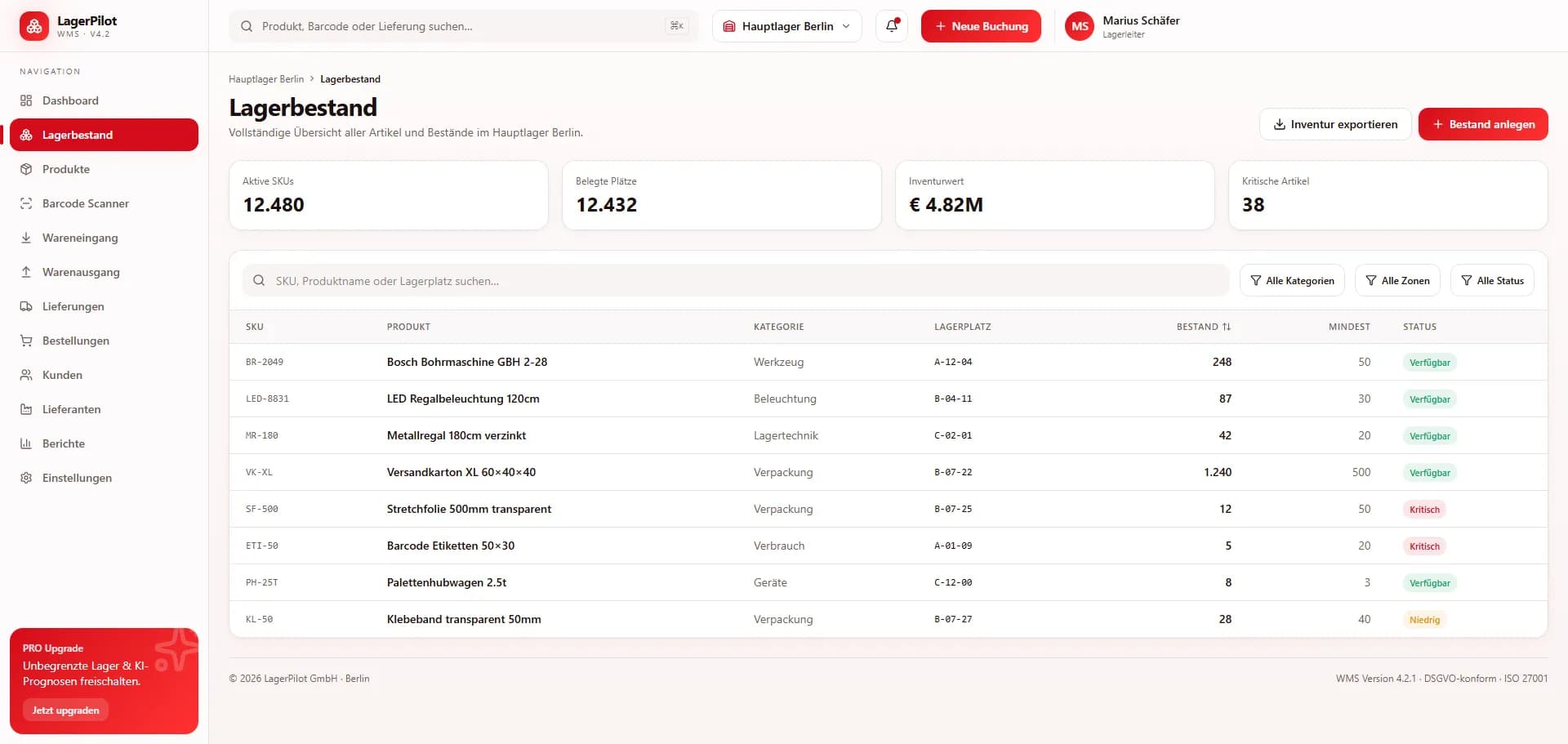Click the Barcode Scanner icon
Screen dimensions: 1568x744
pyautogui.click(x=26, y=203)
